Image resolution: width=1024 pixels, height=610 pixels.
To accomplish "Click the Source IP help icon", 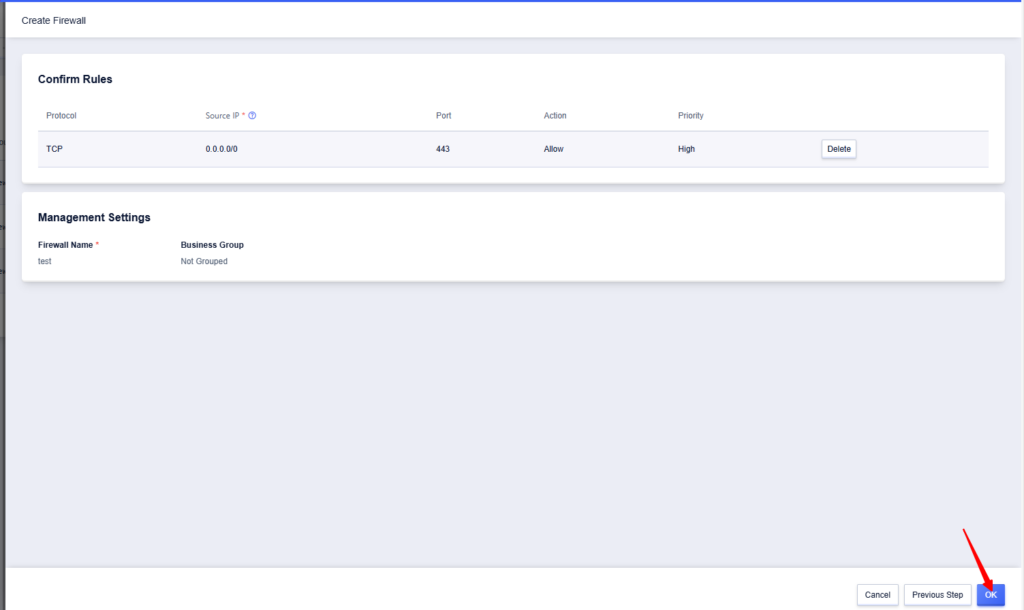I will point(252,116).
